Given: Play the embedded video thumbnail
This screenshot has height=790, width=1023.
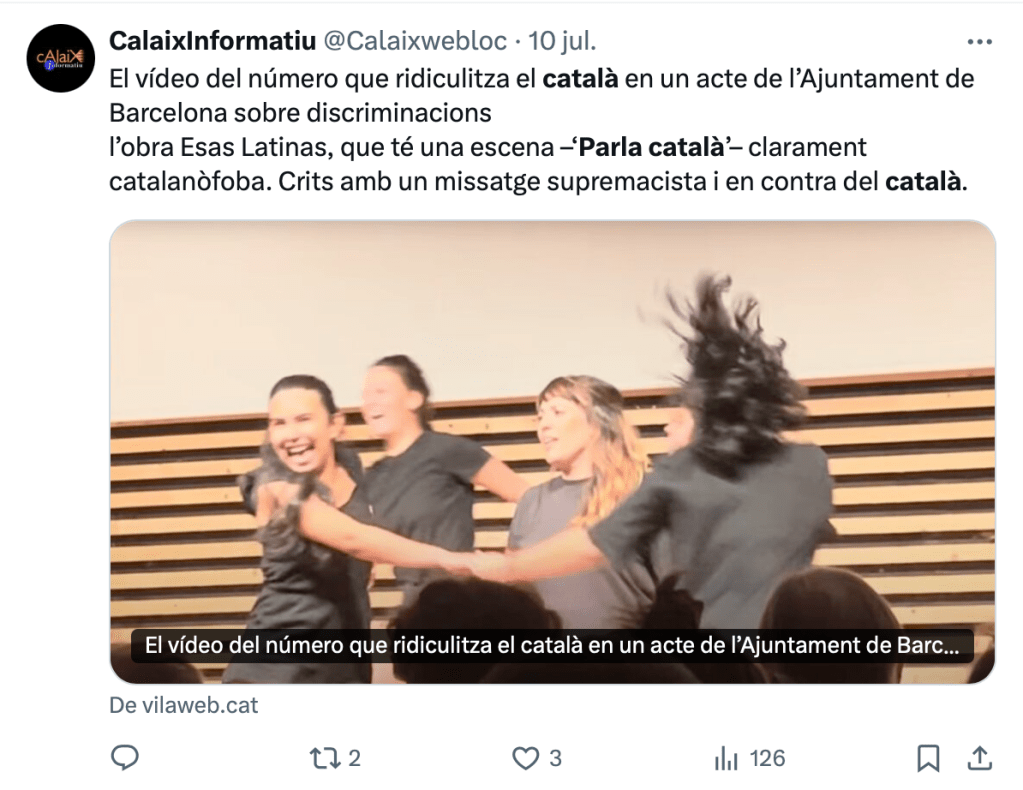Looking at the screenshot, I should [552, 451].
